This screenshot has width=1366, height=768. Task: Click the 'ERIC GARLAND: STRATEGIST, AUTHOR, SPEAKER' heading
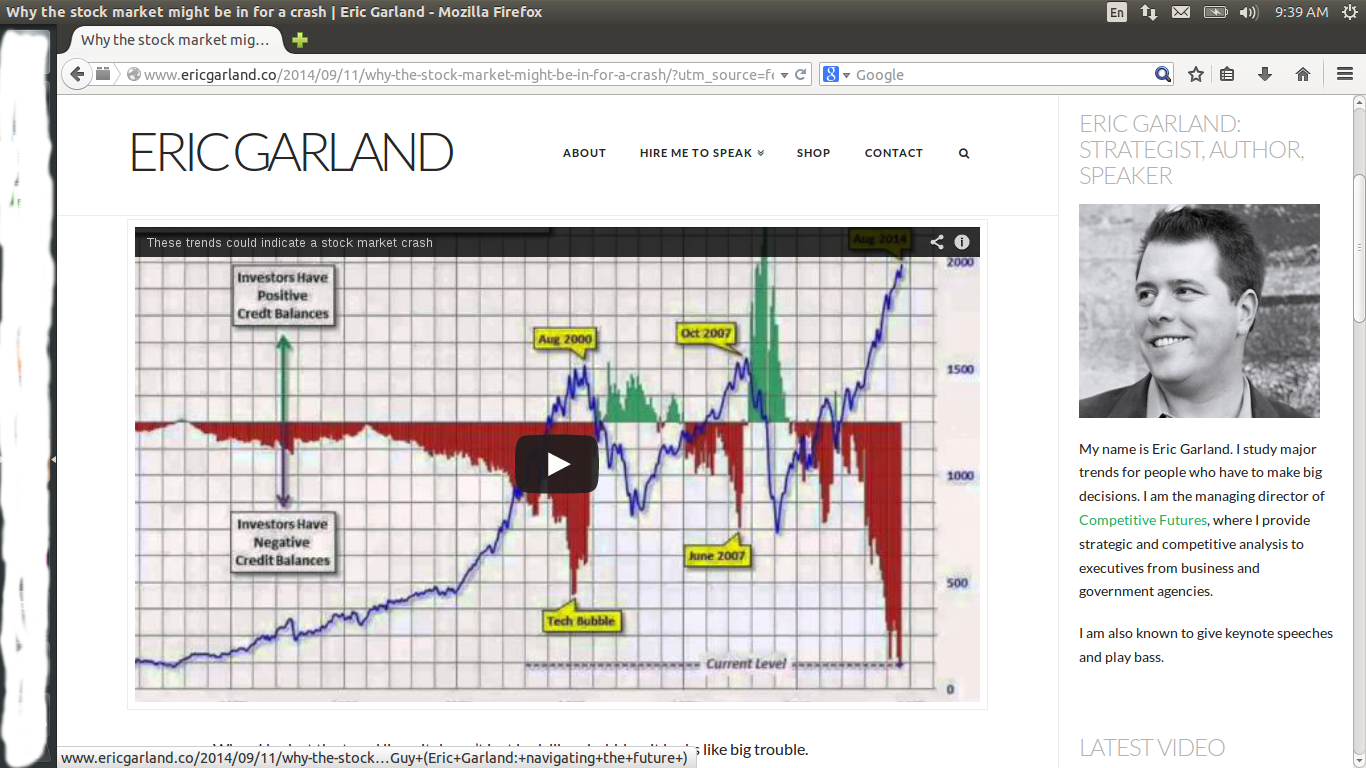[x=1192, y=150]
